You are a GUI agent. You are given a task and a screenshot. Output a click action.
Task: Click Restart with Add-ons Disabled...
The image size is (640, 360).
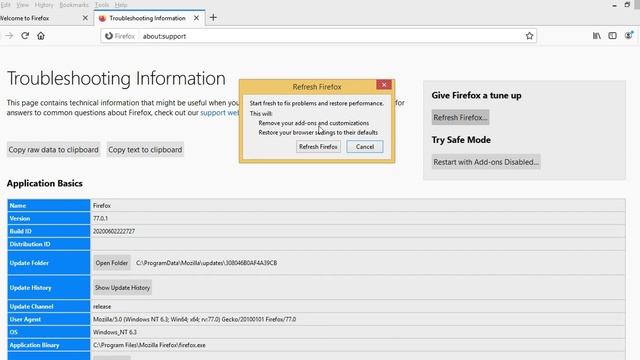(486, 162)
